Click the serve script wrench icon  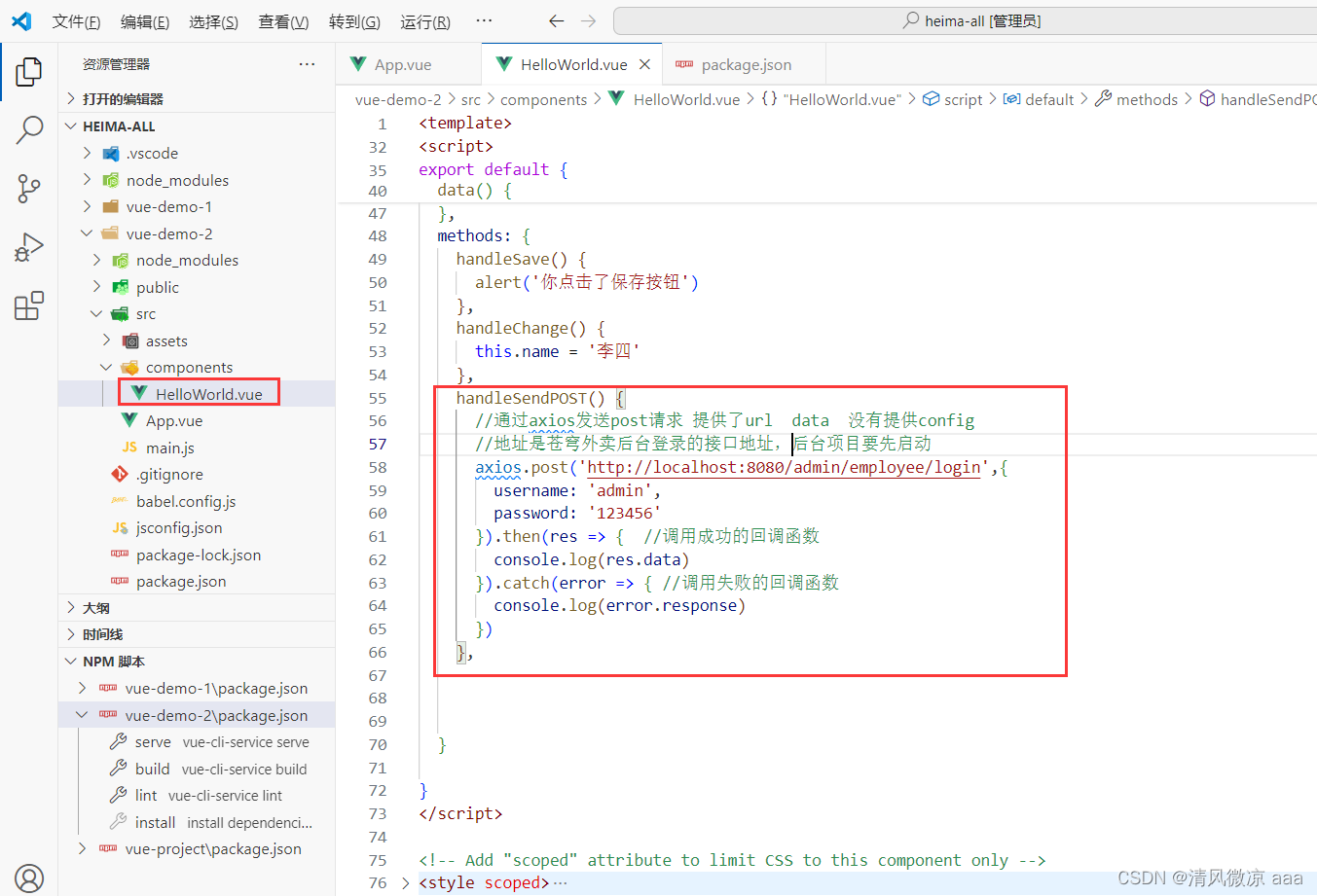119,741
